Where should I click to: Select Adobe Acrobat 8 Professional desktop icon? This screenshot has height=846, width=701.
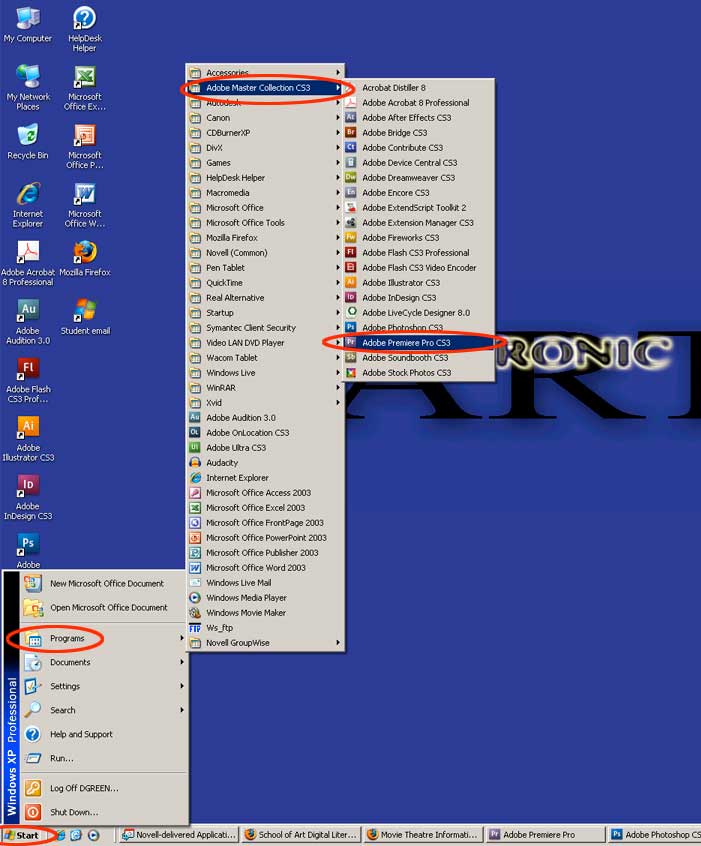coord(28,263)
